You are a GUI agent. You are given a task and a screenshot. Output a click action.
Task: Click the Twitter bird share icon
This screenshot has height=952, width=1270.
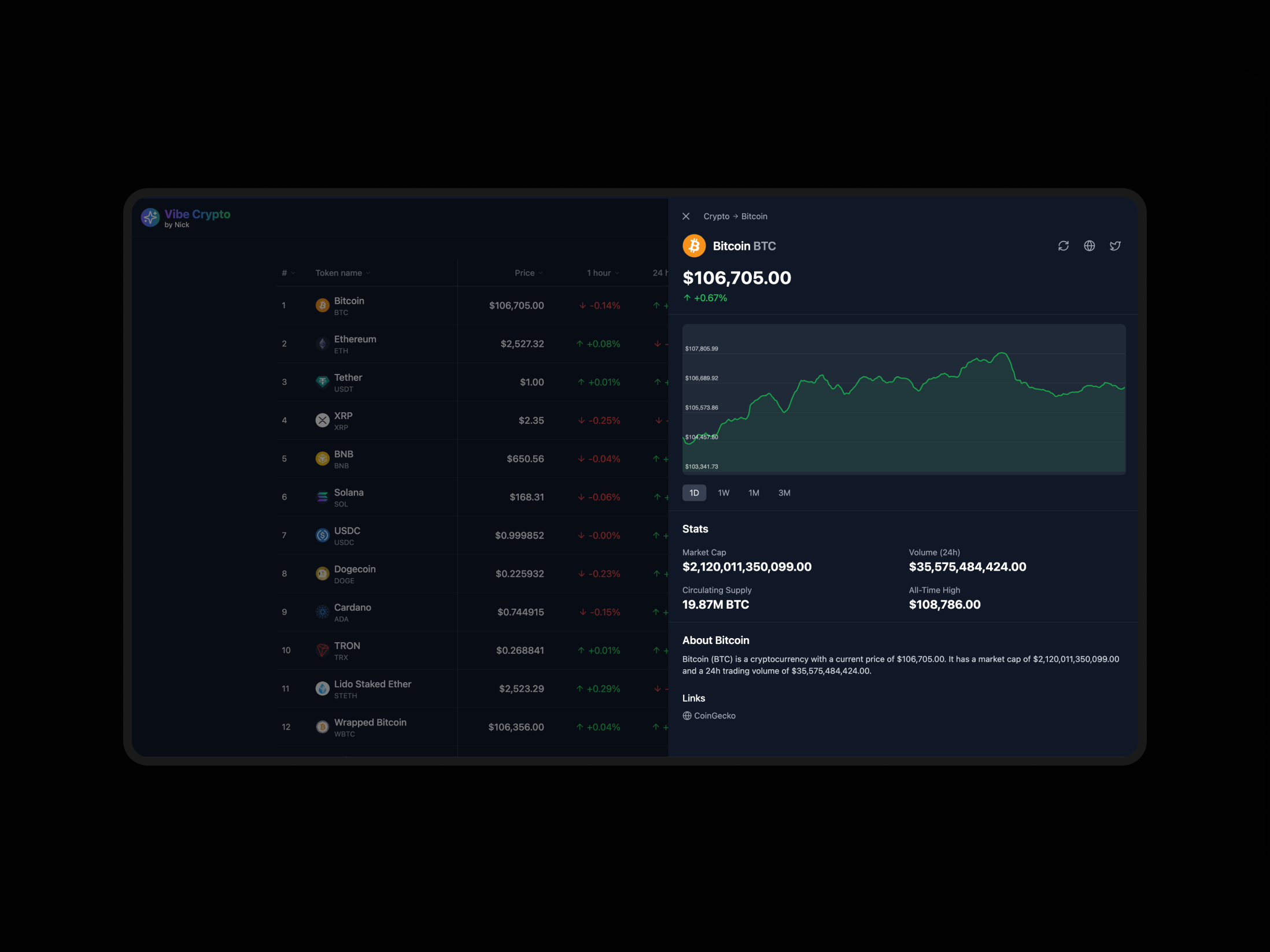click(1115, 246)
